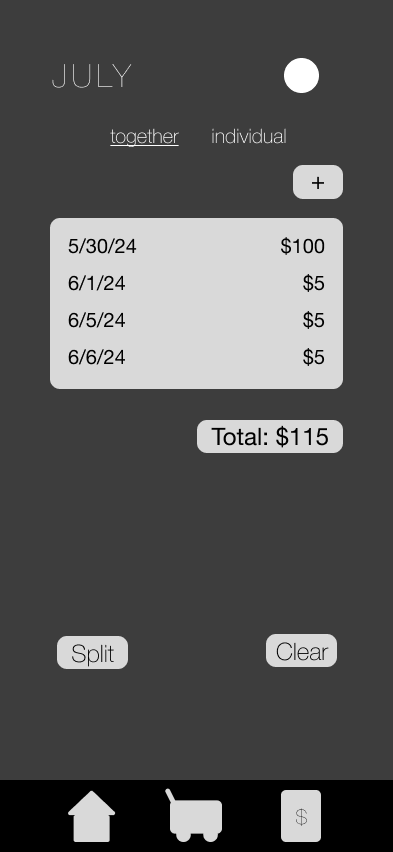This screenshot has height=852, width=393.
Task: Select the 6/5/24 expense entry
Action: (196, 320)
